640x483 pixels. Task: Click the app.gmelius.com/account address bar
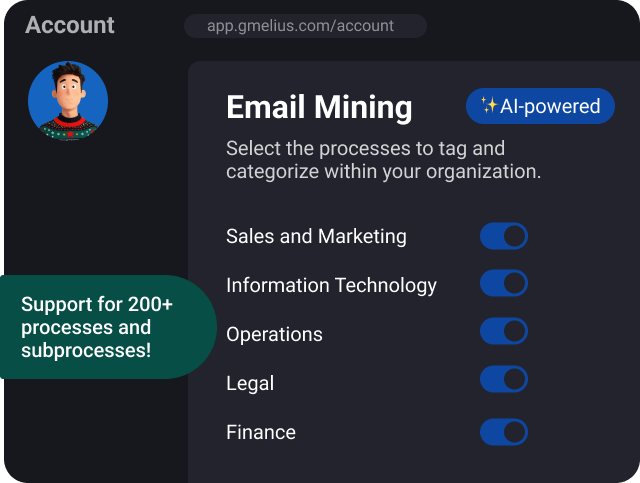305,26
